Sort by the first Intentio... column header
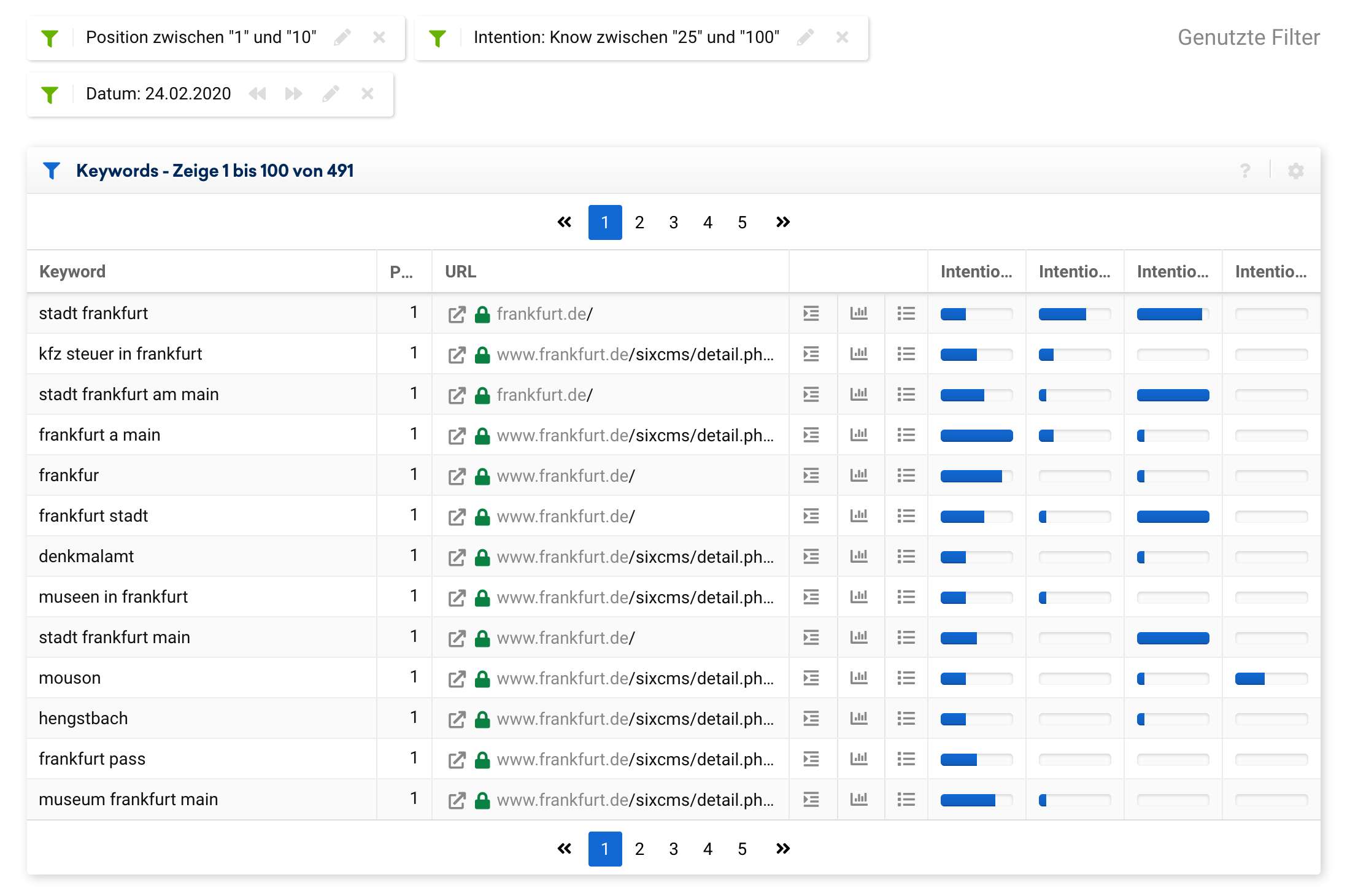Image resolution: width=1350 pixels, height=896 pixels. (x=976, y=271)
